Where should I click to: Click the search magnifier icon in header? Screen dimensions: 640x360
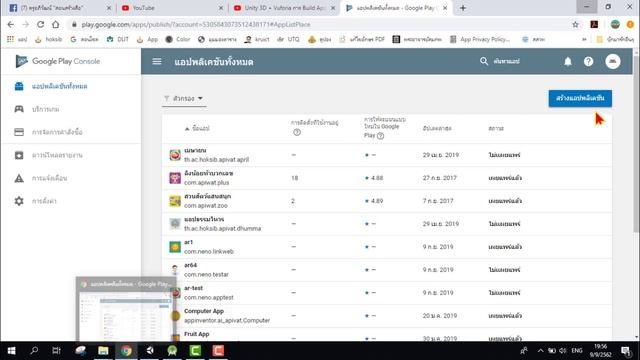(x=484, y=61)
